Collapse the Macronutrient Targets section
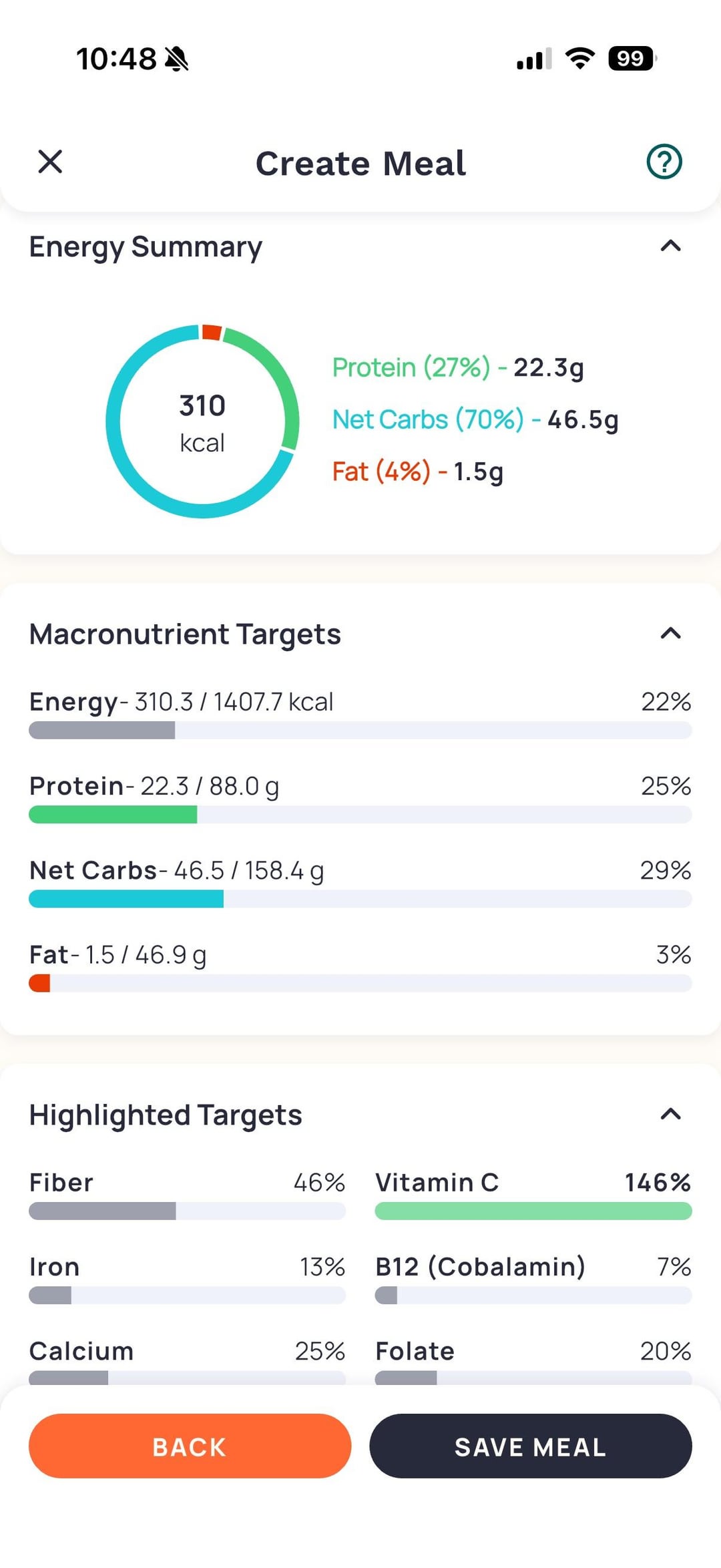 point(670,634)
